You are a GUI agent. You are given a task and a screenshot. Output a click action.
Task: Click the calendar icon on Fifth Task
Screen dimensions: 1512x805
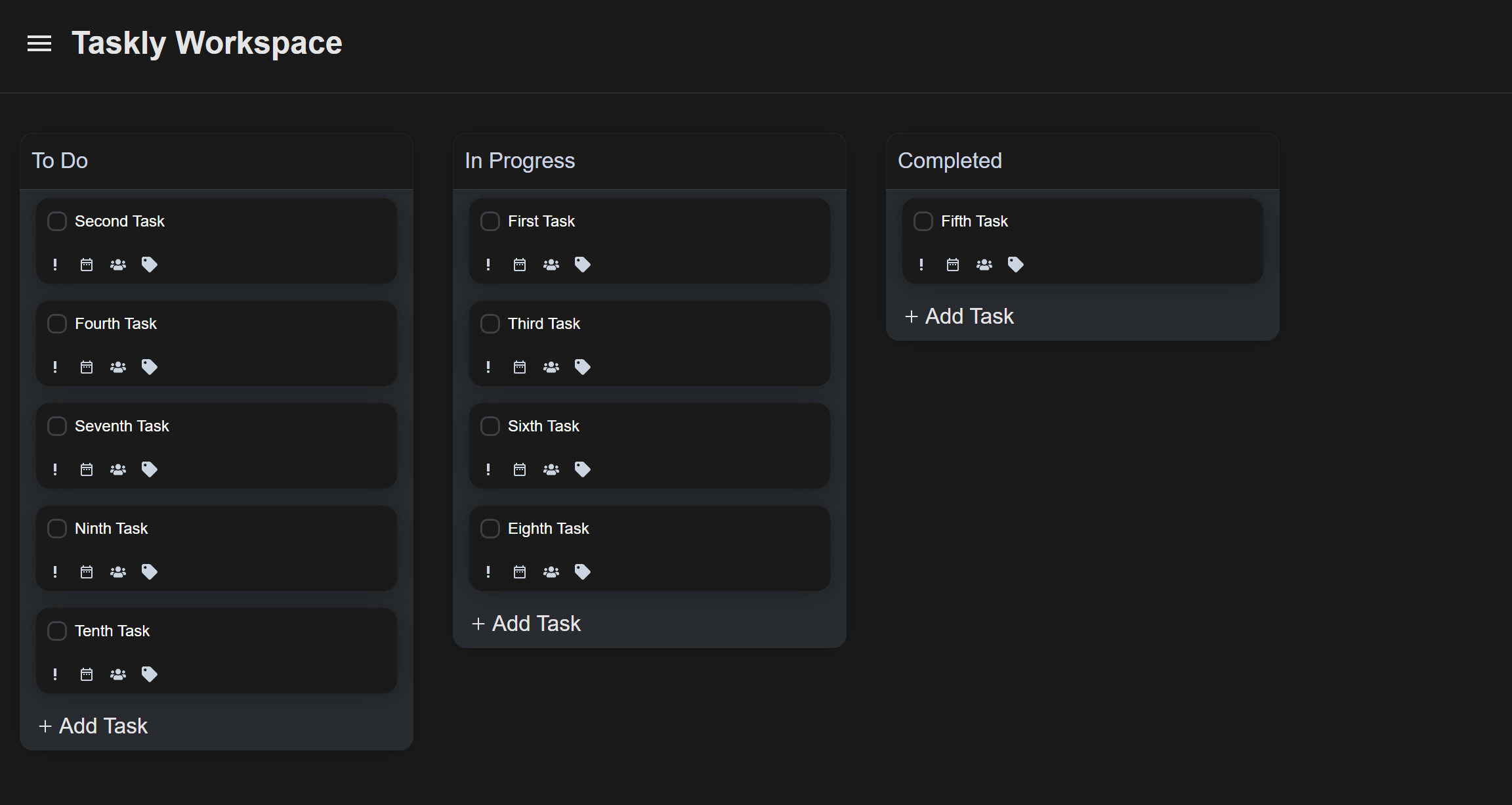(952, 264)
